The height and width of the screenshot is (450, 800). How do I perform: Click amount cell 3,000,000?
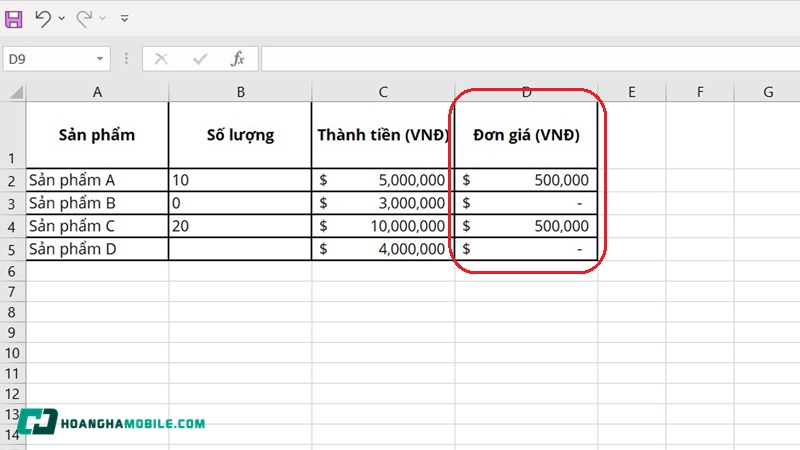383,203
